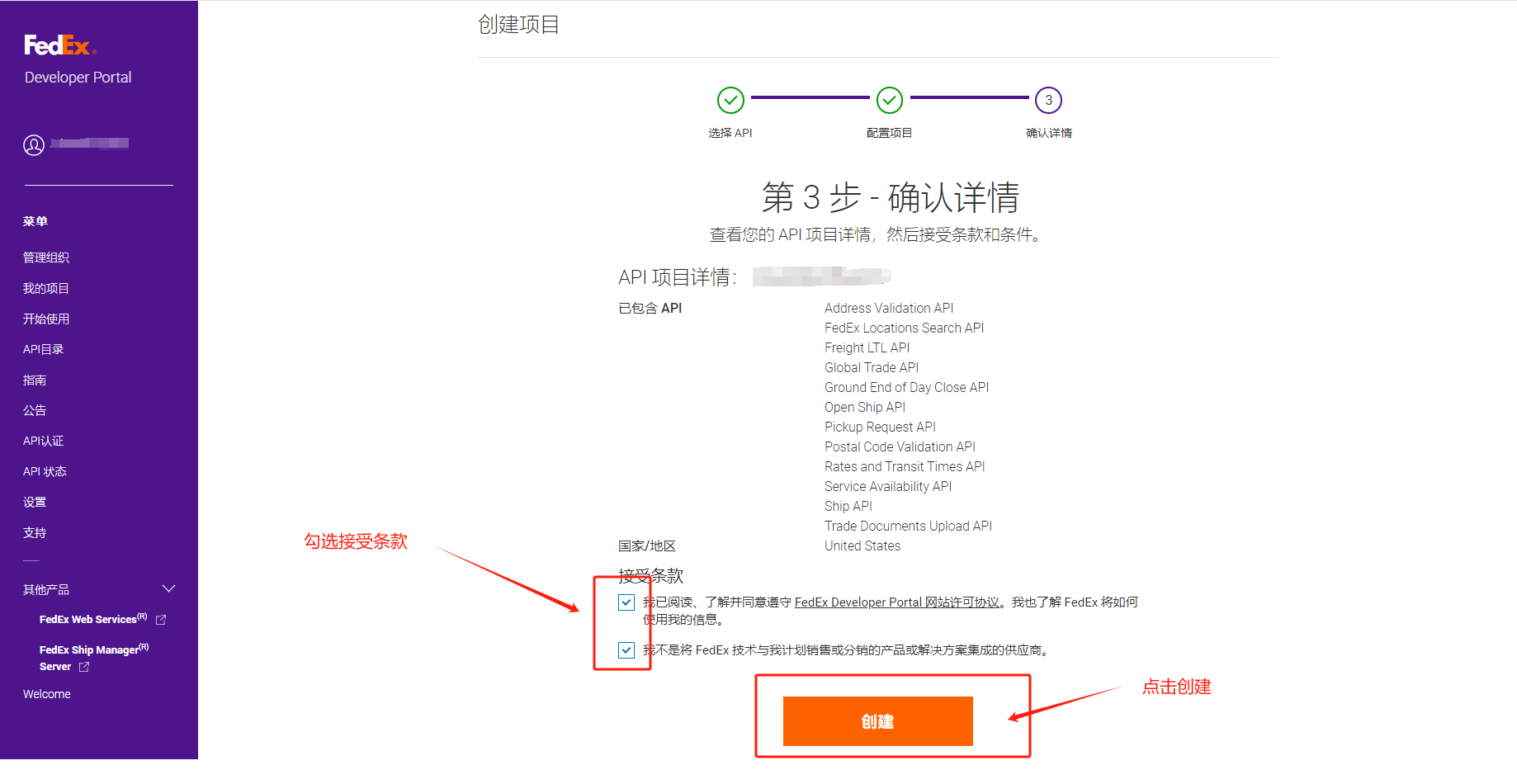Click external link icon beside Ship Manager Server
The height and width of the screenshot is (784, 1517).
click(84, 667)
